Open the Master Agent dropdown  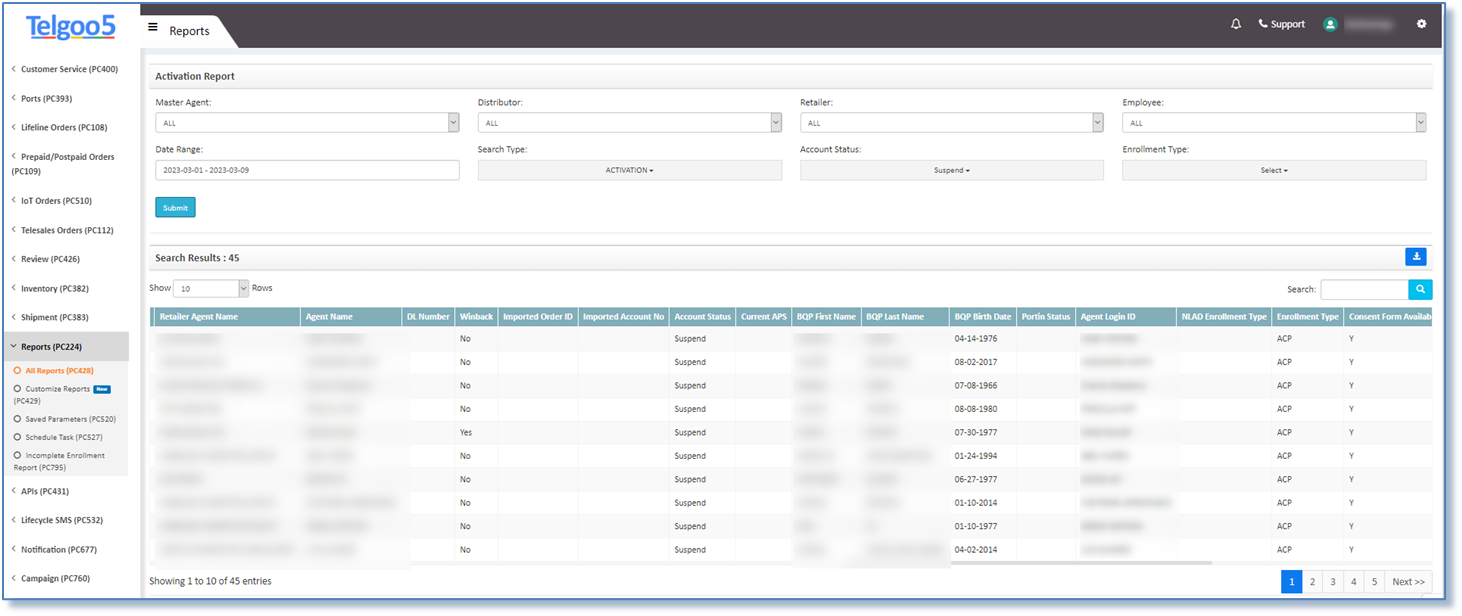[307, 122]
